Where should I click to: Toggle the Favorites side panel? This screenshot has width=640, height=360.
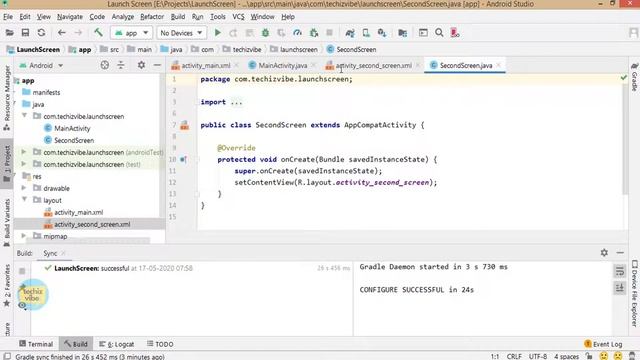pyautogui.click(x=7, y=286)
